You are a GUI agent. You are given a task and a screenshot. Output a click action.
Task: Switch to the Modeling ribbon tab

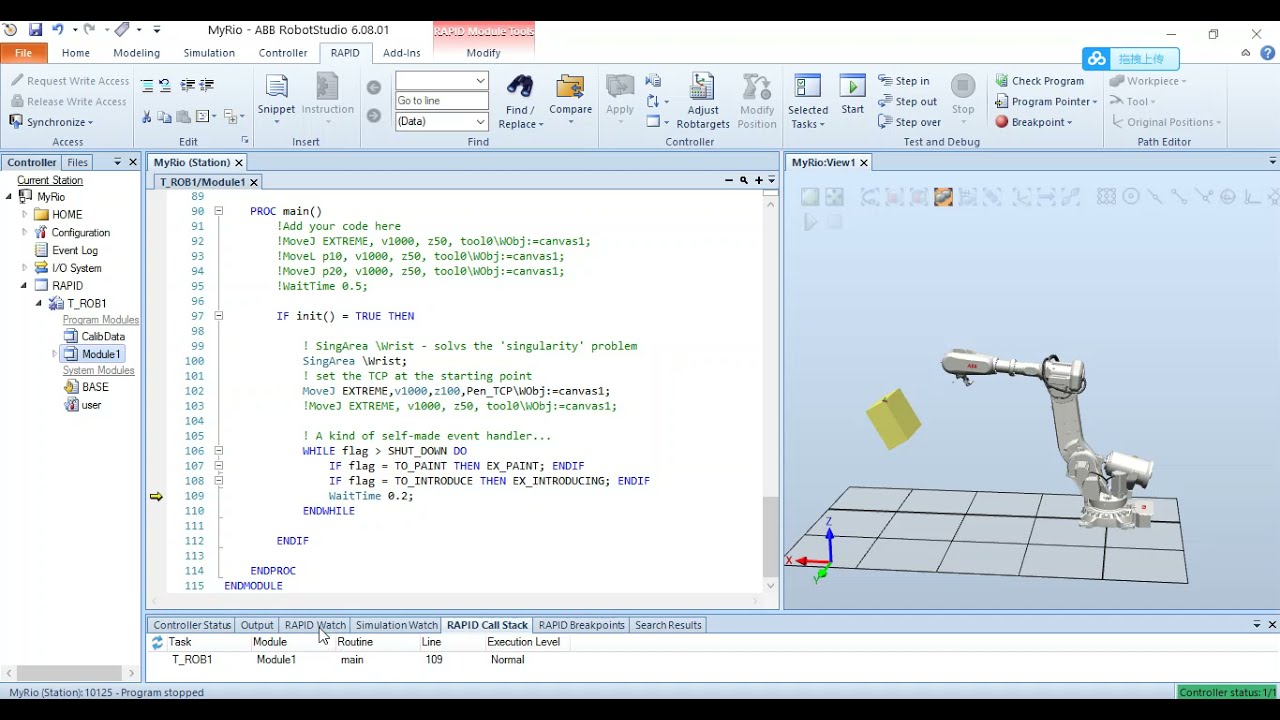(137, 53)
